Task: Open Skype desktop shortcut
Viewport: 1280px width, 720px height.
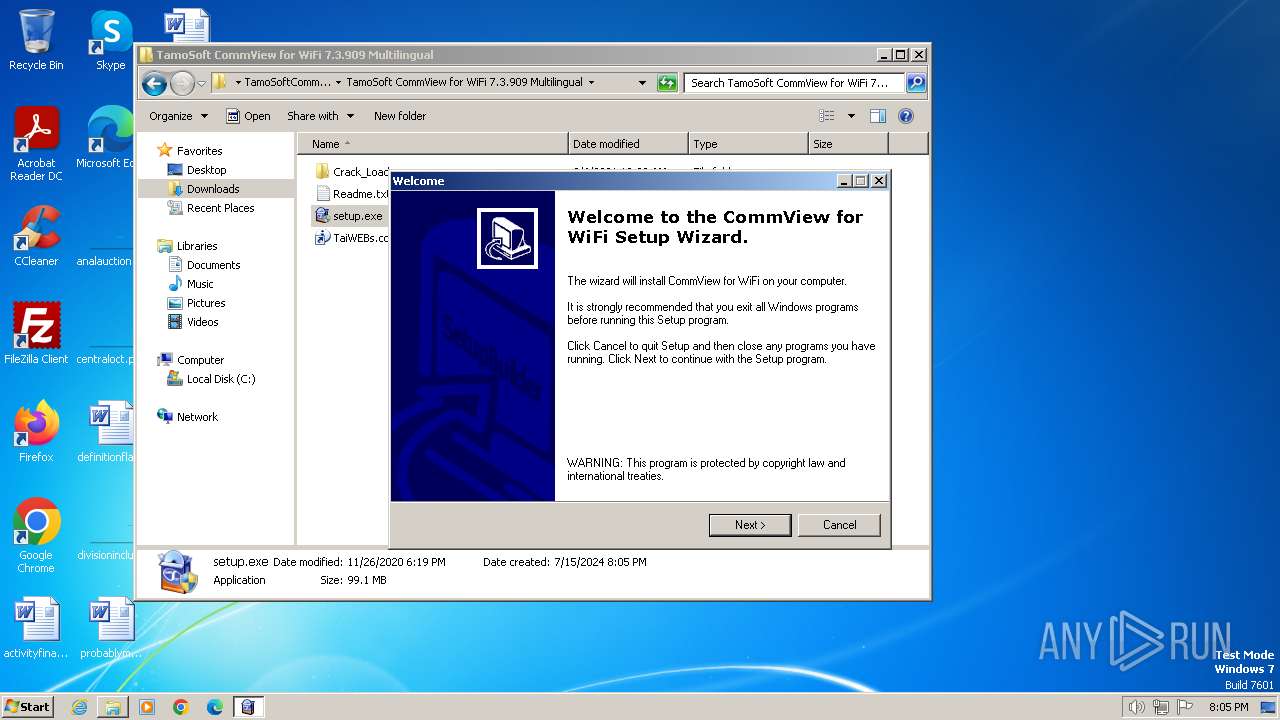Action: [x=110, y=41]
